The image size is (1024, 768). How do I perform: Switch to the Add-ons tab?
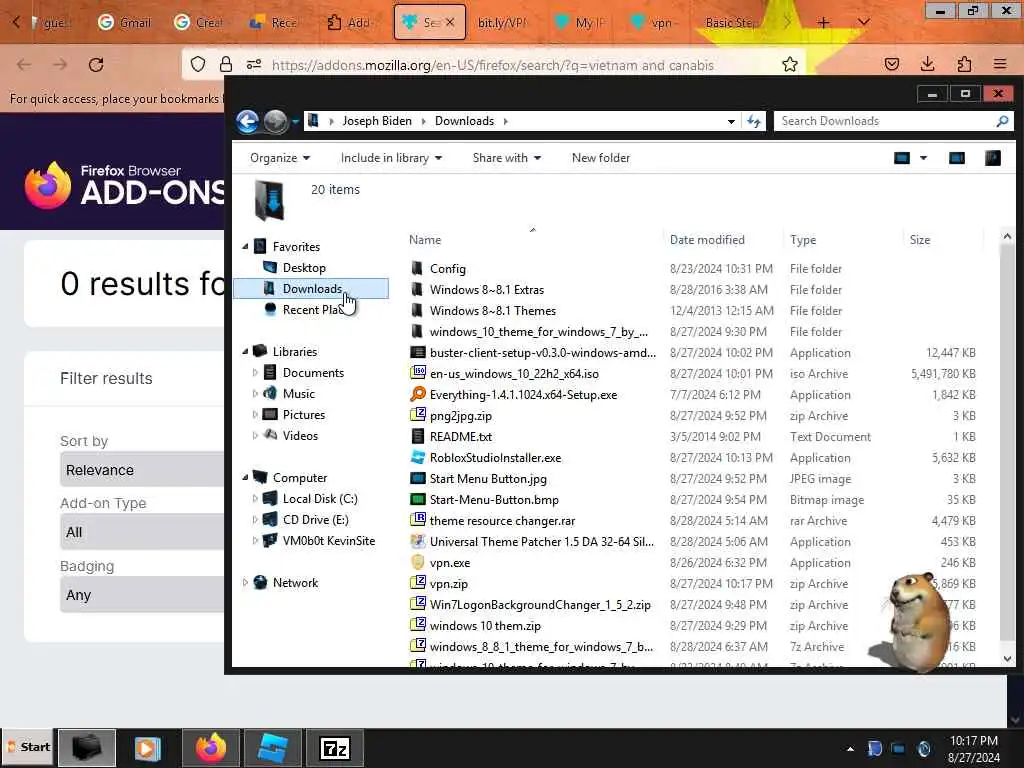[350, 23]
